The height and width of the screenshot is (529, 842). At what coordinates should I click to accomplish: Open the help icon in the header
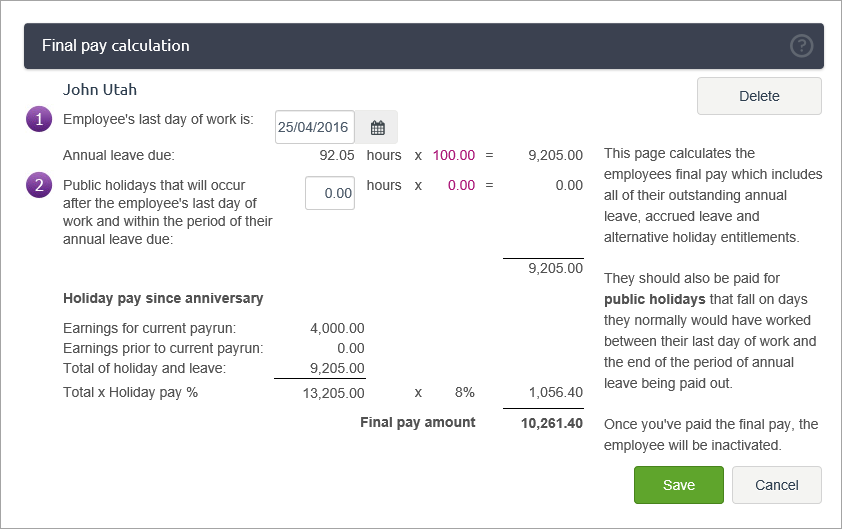tap(801, 46)
